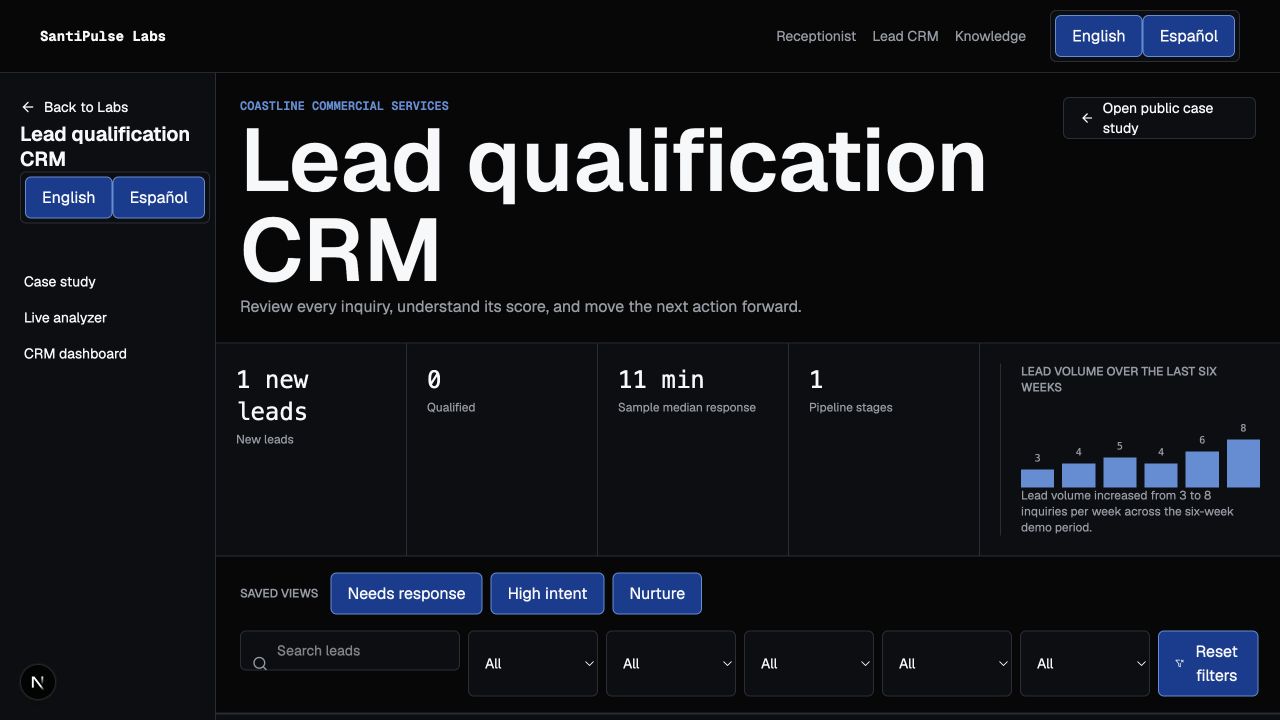Click the 11 min median response value
The image size is (1280, 720).
tap(661, 380)
